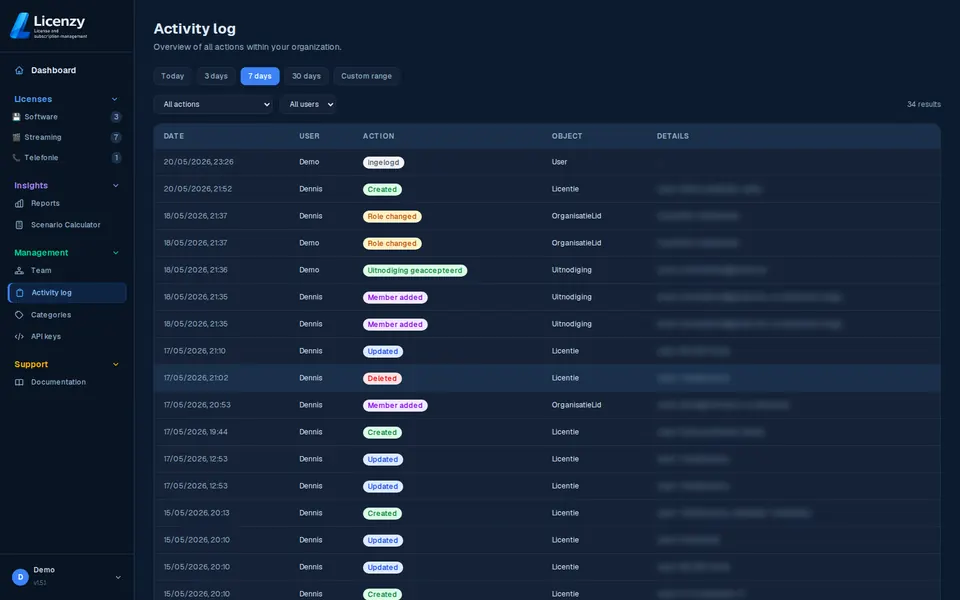Click the Deleted action badge
This screenshot has width=960, height=600.
click(382, 378)
